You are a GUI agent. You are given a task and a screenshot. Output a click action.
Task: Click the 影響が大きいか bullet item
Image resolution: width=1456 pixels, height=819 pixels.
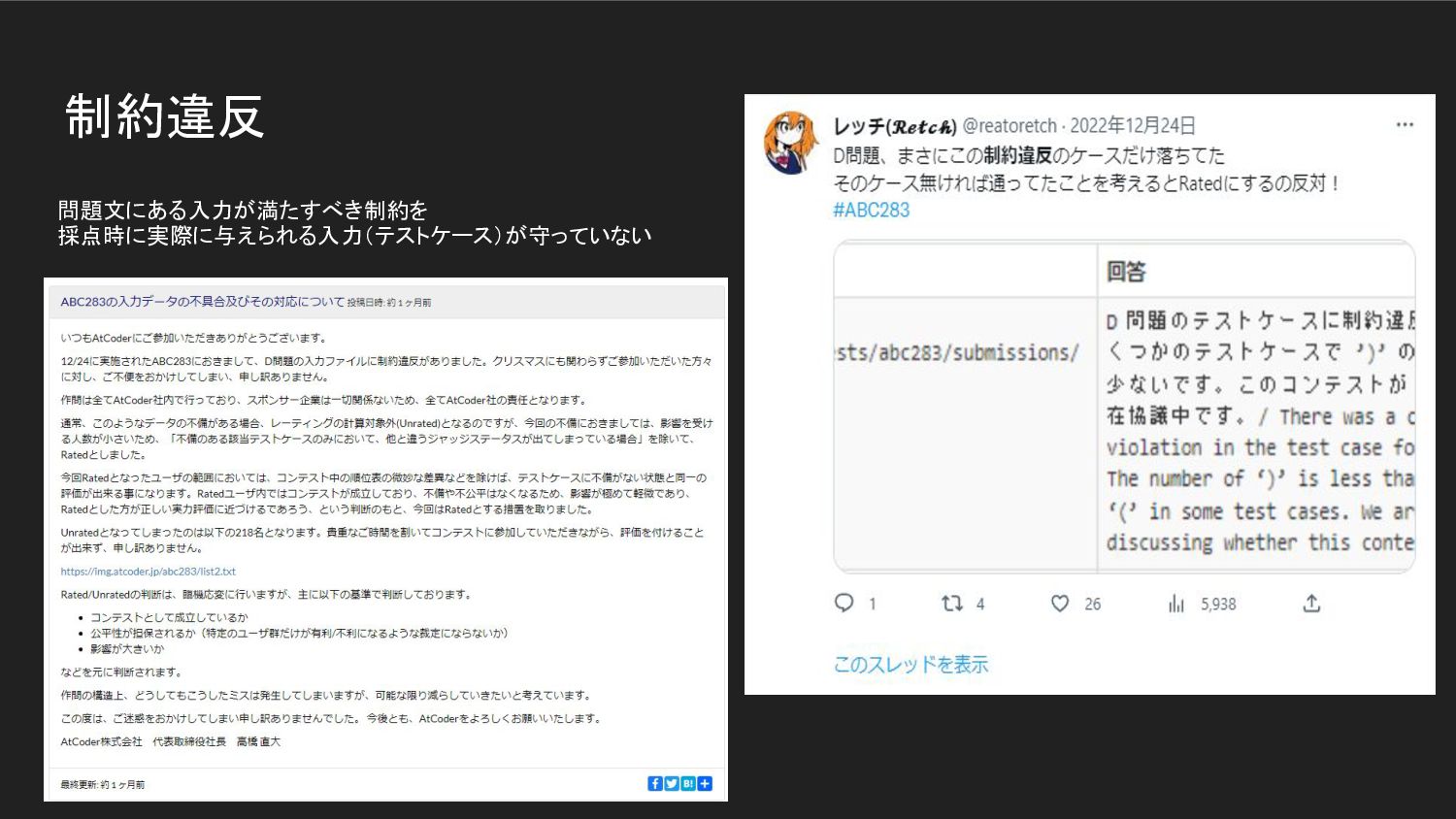[x=127, y=649]
